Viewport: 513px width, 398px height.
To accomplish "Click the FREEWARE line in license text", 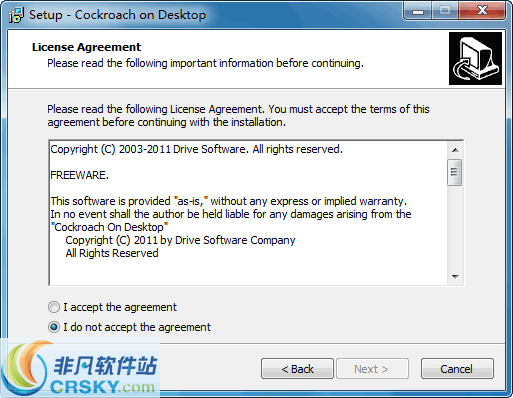I will pyautogui.click(x=80, y=175).
